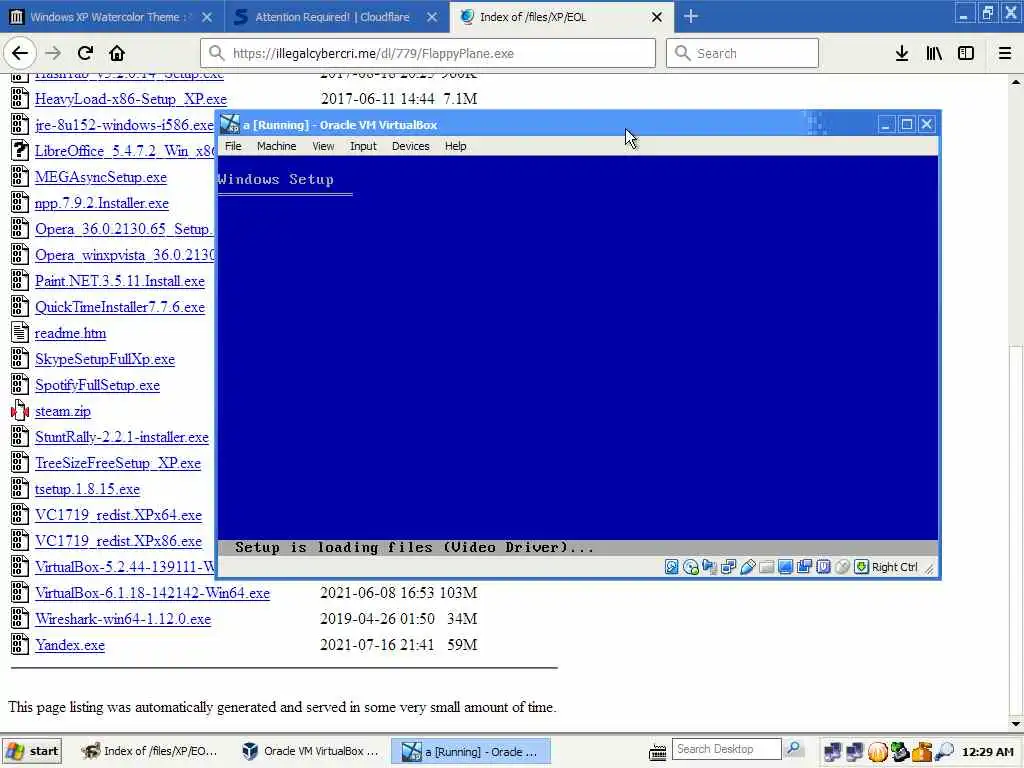The width and height of the screenshot is (1024, 768).
Task: Click the display indicator in VirtualBox status bar
Action: pos(786,567)
